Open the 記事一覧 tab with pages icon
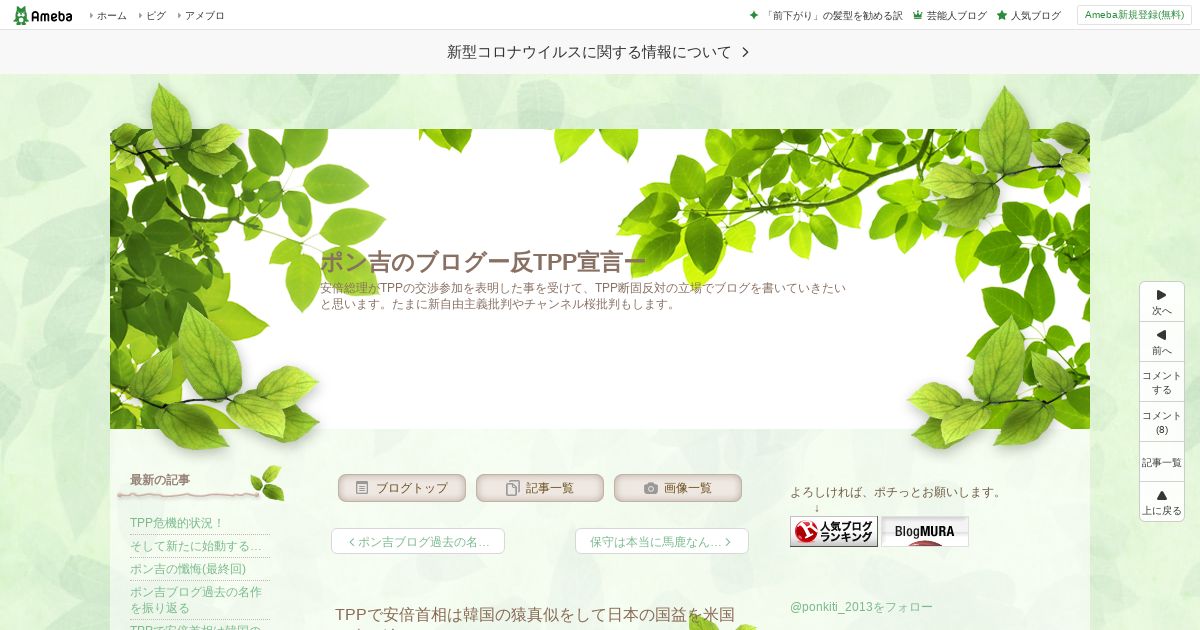 click(540, 488)
